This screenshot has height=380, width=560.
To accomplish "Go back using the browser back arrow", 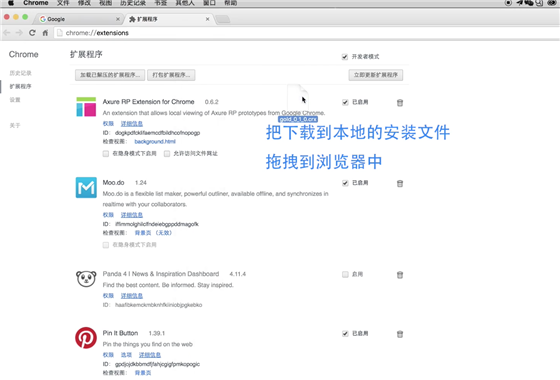I will tap(7, 33).
